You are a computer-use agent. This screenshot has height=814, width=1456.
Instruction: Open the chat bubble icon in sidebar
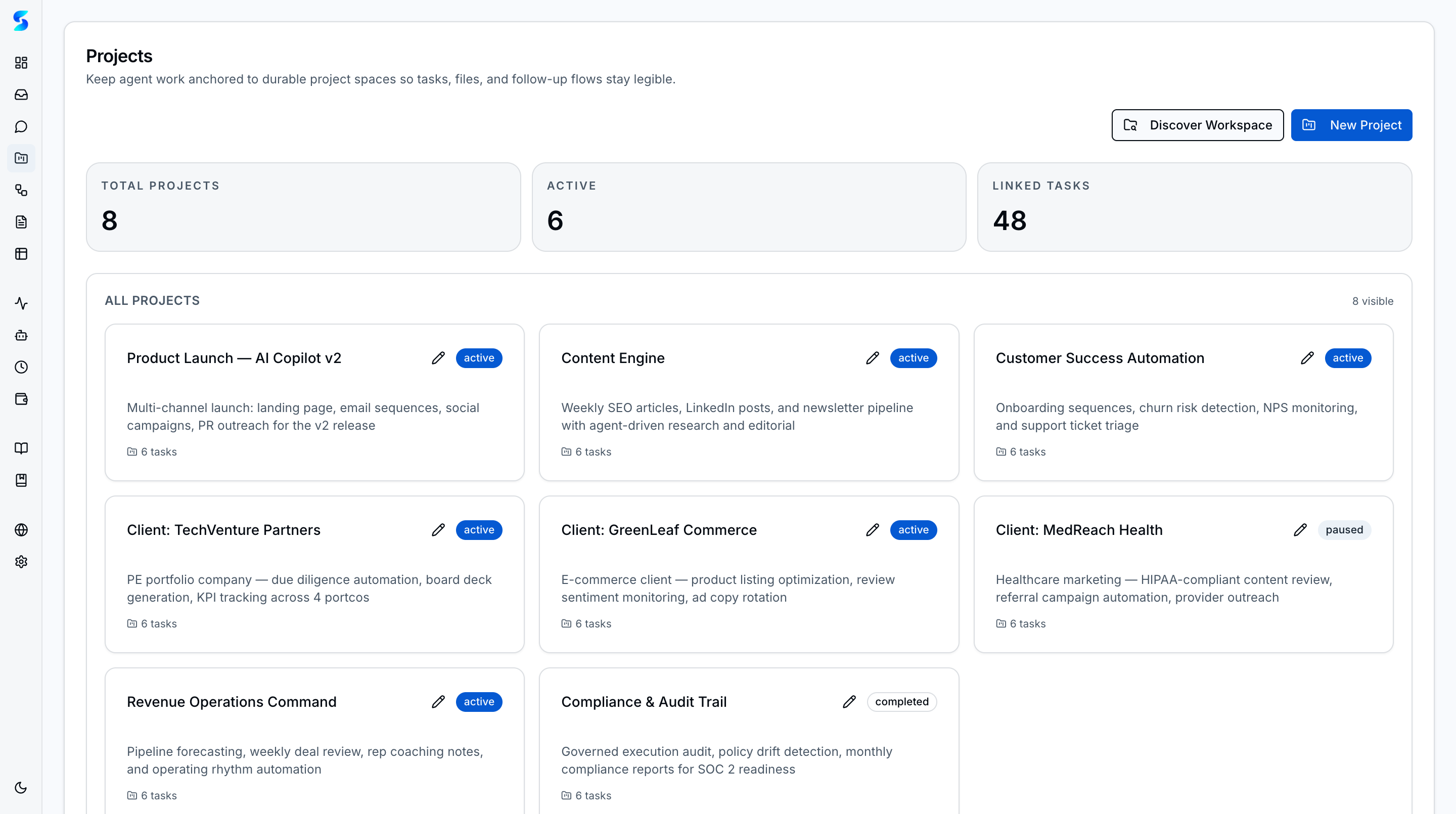click(x=21, y=126)
